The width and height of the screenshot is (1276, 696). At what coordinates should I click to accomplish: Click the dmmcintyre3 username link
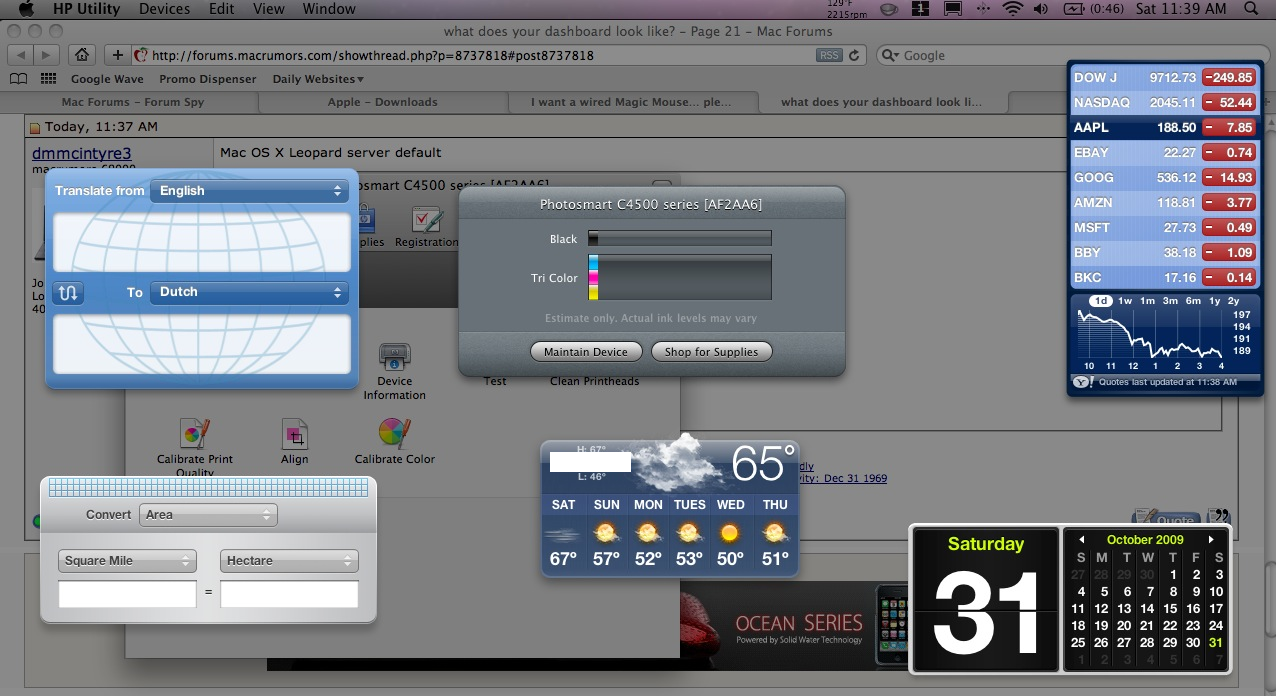pos(82,154)
